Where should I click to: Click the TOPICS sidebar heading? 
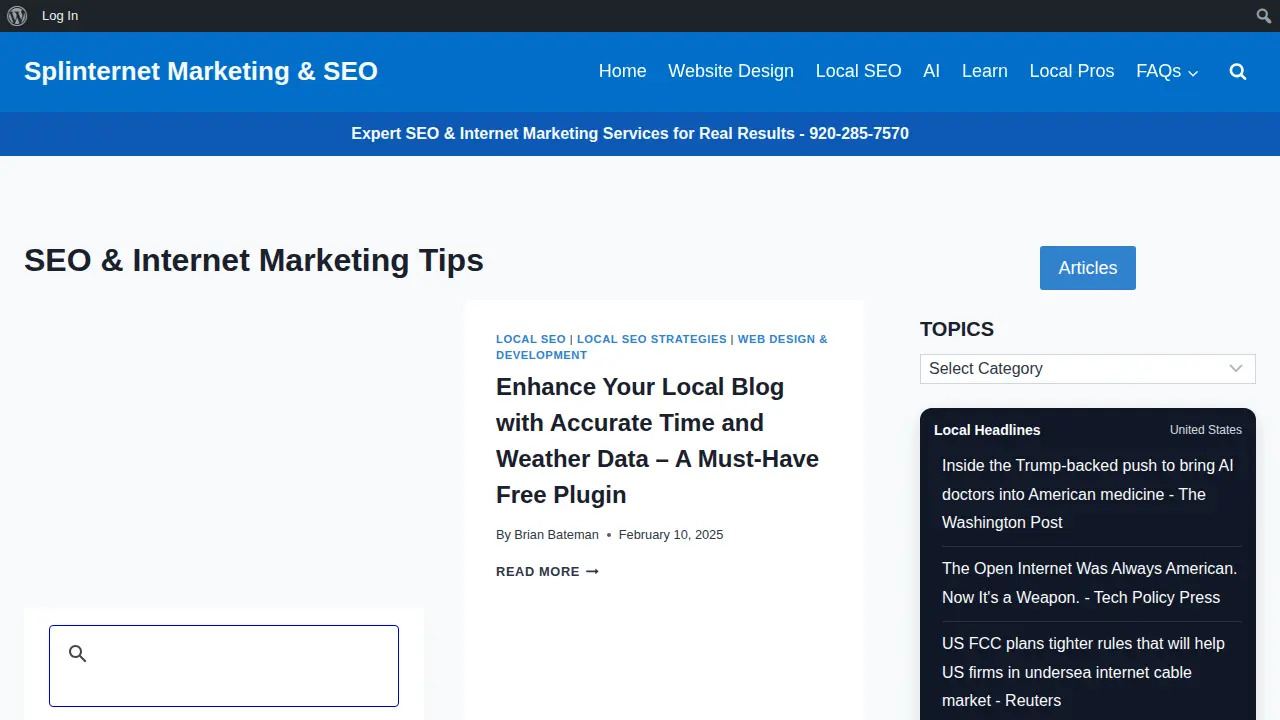[957, 329]
